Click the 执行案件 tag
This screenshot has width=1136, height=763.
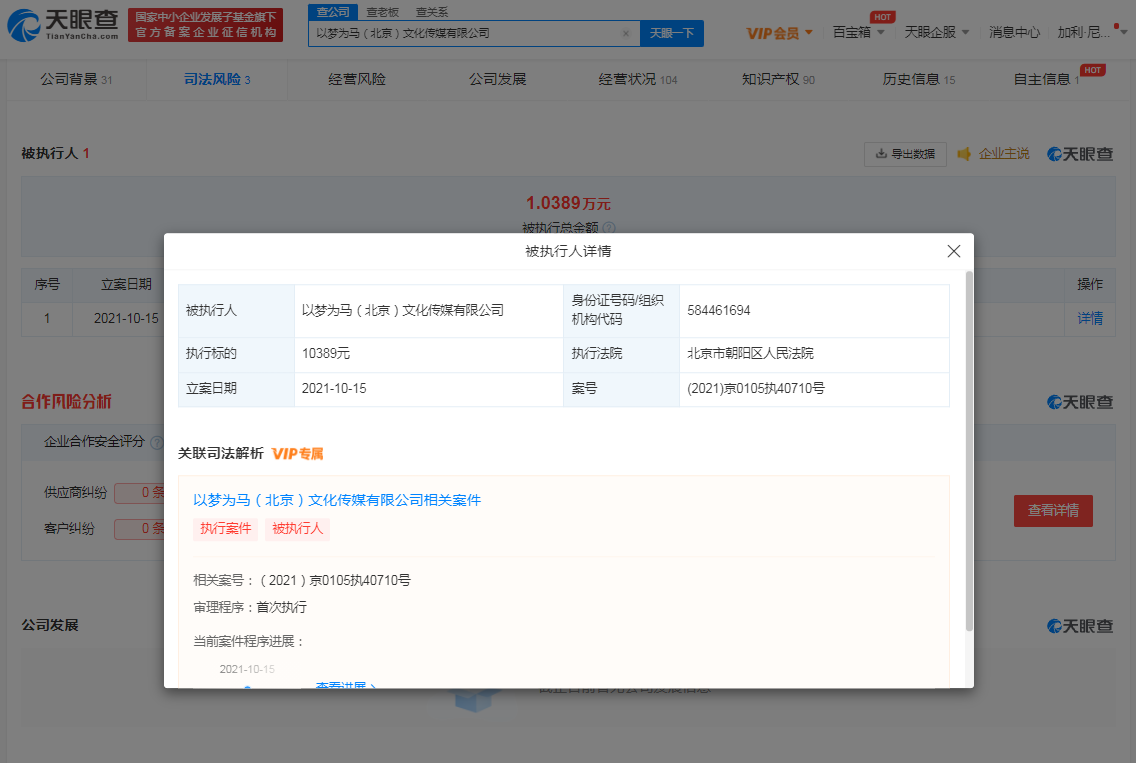click(x=225, y=529)
